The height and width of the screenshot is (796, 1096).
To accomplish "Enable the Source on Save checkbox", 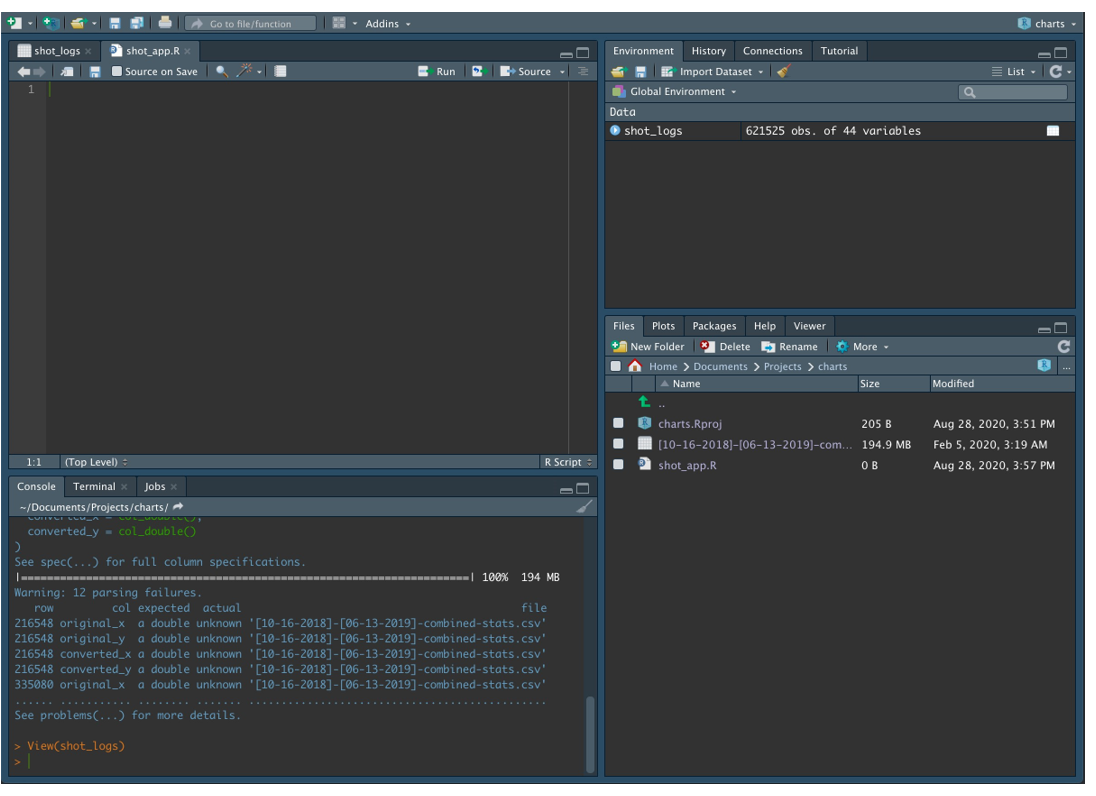I will (117, 72).
